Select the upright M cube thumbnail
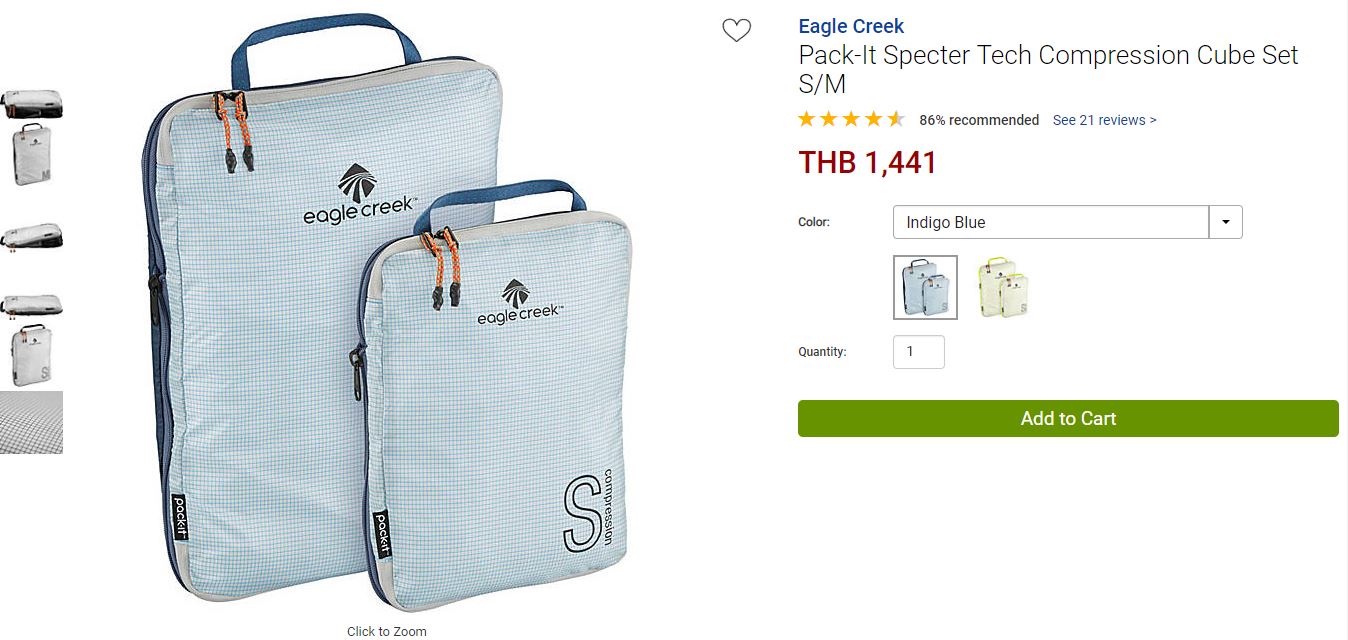This screenshot has height=640, width=1348. (31, 155)
